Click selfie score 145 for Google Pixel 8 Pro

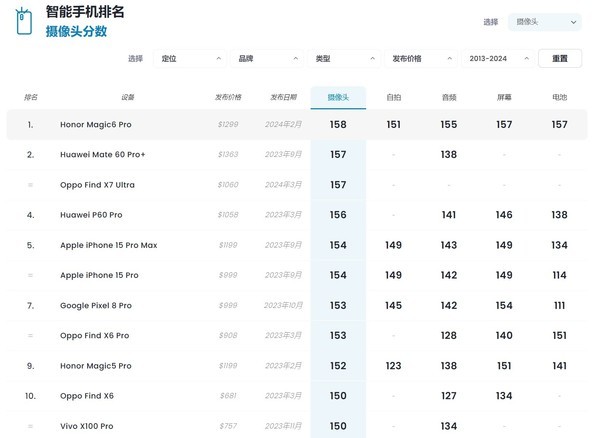393,306
